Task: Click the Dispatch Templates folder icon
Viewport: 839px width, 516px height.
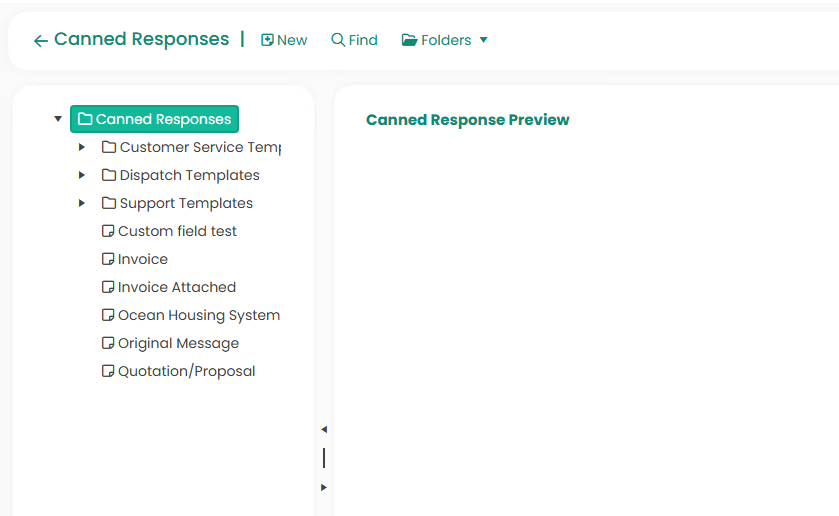Action: (109, 175)
